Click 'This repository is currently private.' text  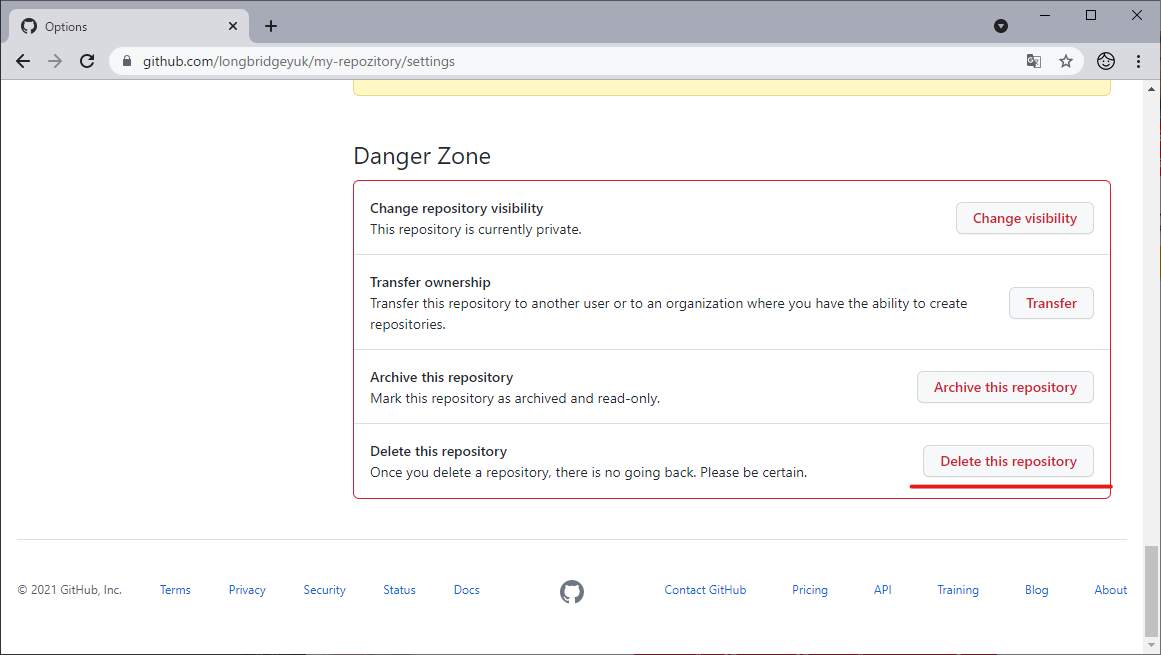point(475,229)
